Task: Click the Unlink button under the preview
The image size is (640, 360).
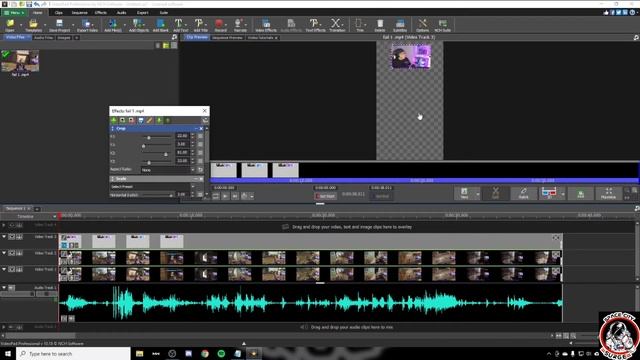Action: 523,193
